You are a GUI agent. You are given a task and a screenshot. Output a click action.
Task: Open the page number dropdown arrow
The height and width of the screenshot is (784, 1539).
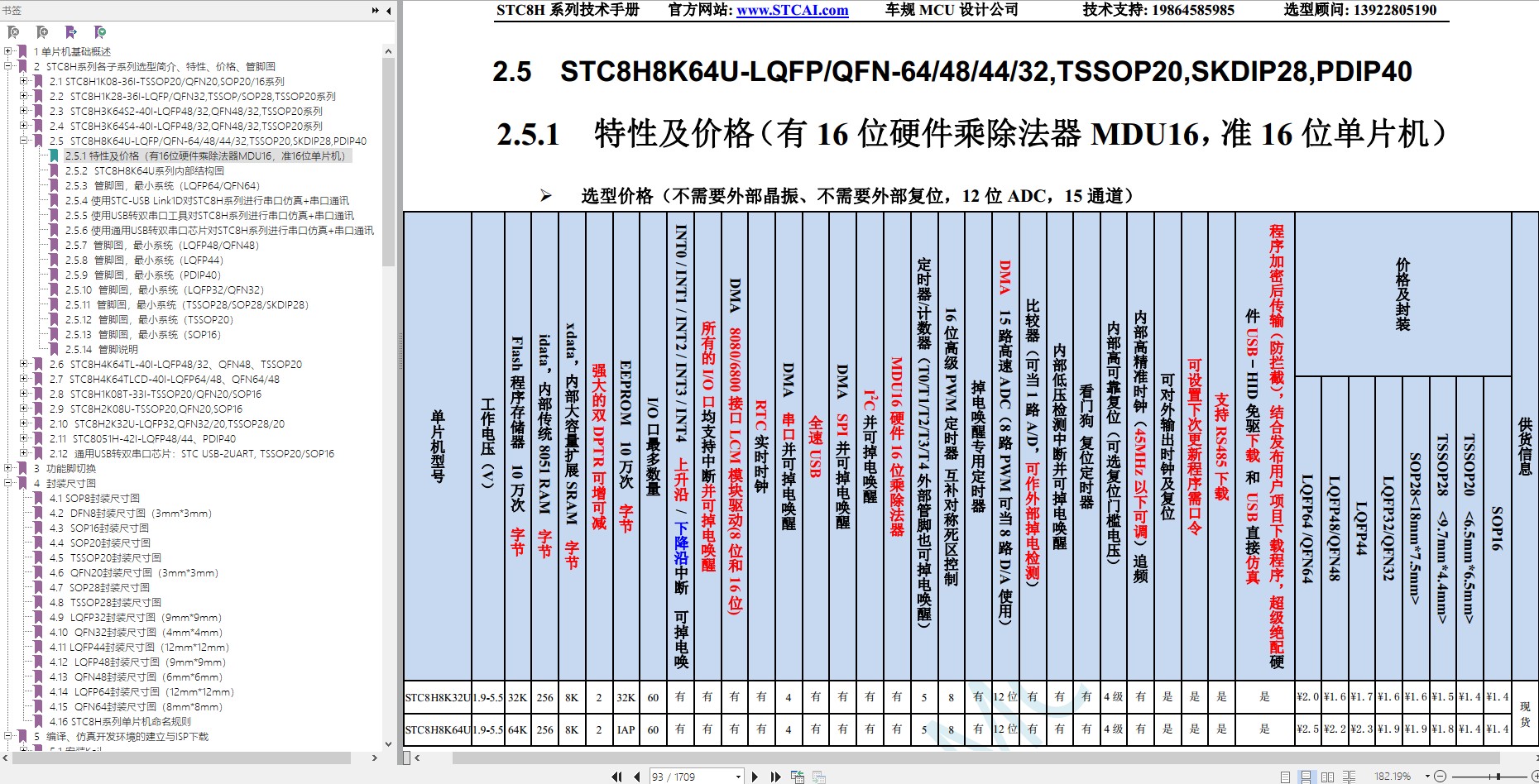(x=738, y=777)
